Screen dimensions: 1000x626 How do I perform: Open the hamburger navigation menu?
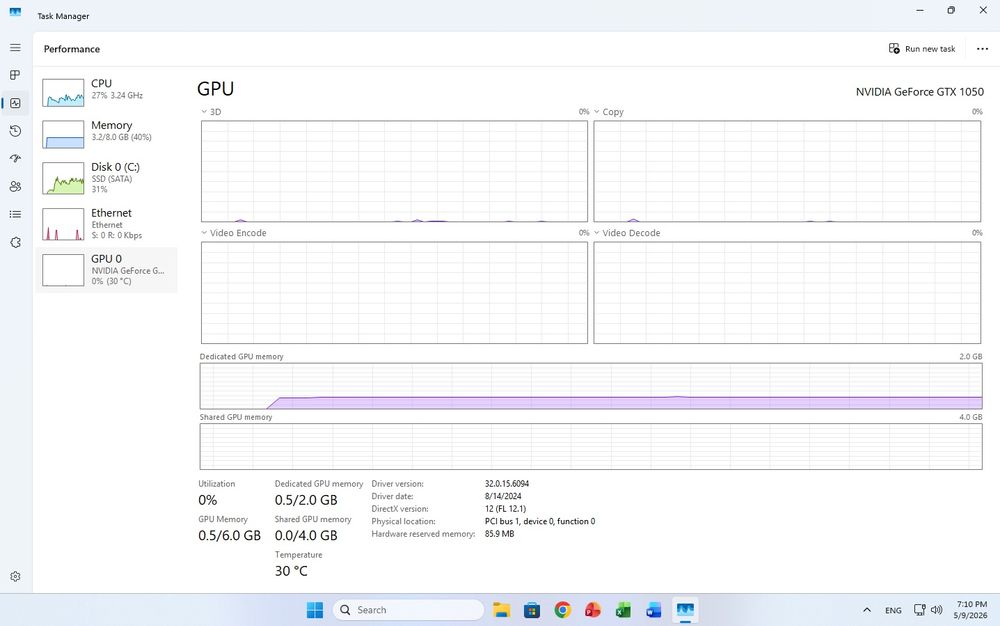(x=15, y=48)
